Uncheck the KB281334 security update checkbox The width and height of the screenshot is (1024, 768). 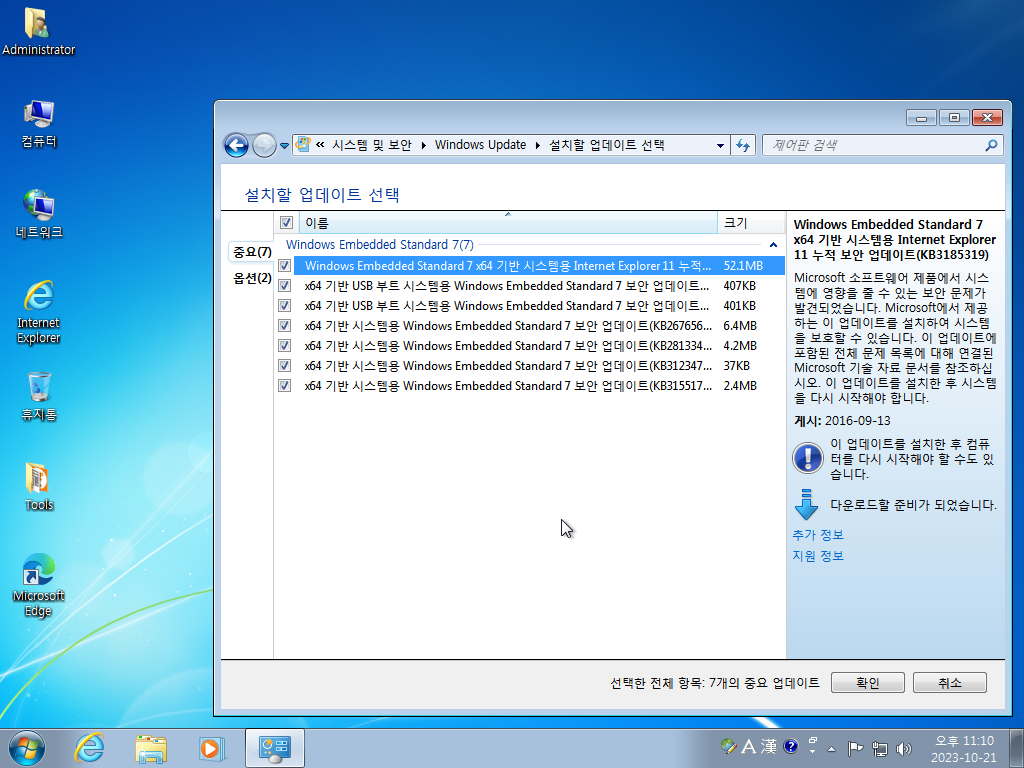[x=285, y=345]
